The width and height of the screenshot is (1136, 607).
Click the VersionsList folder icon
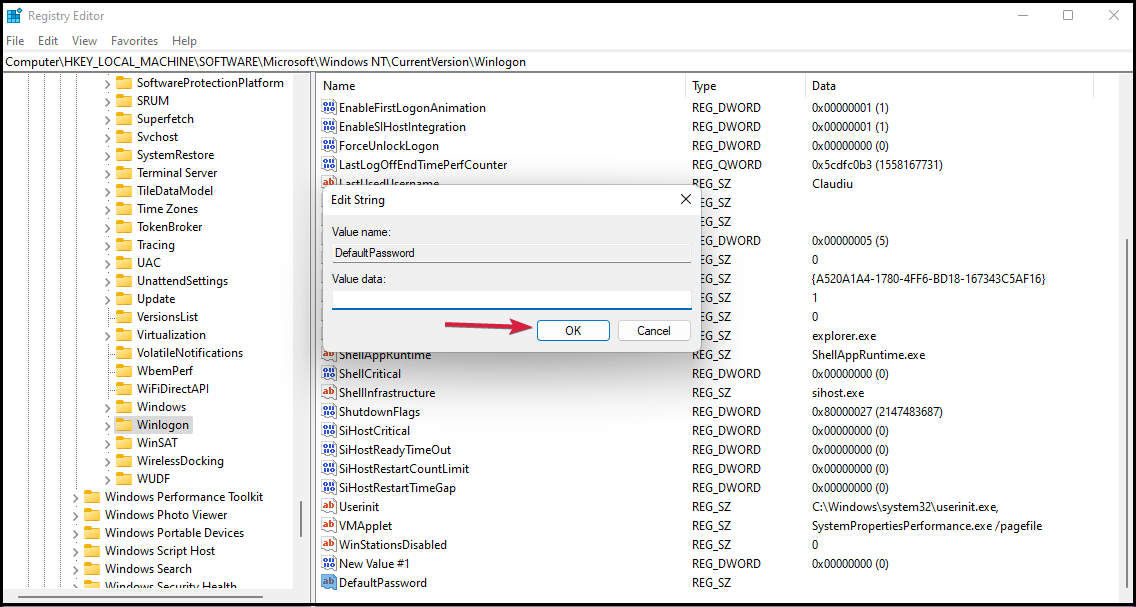(124, 317)
